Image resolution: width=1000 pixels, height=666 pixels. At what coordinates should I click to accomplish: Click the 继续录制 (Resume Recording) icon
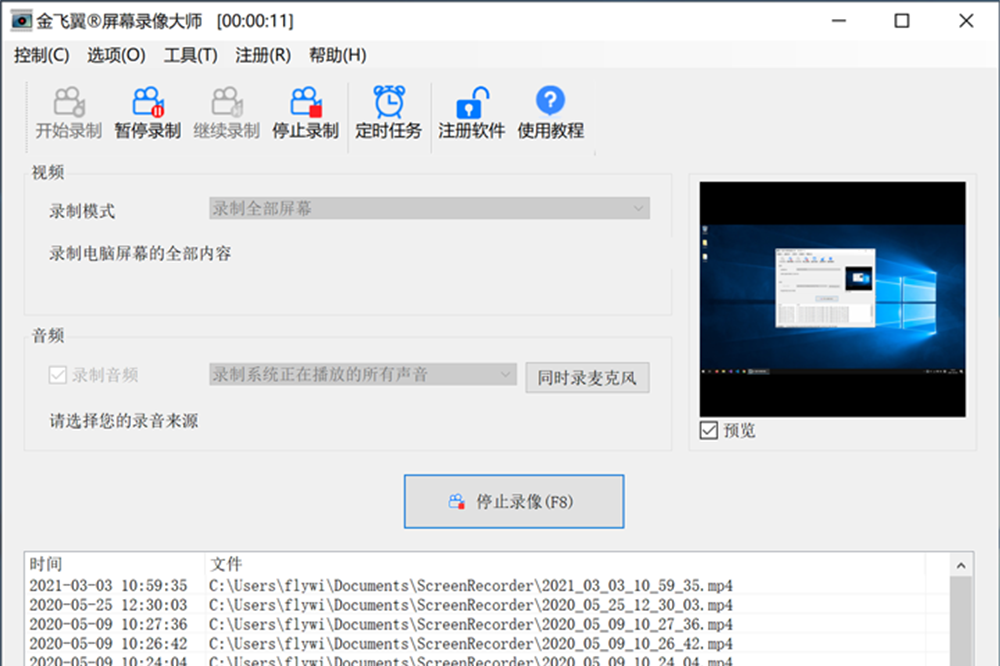(226, 102)
